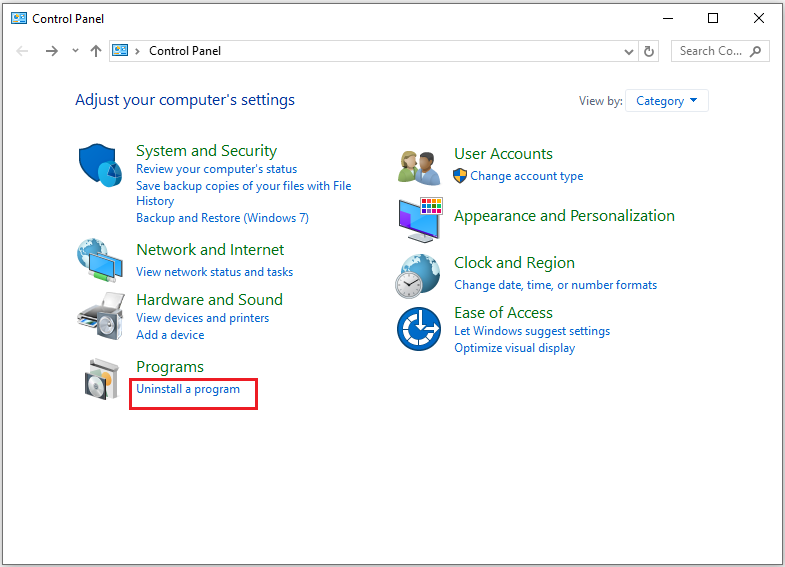Click Uninstall a program link
Screen dimensions: 785x567
(188, 389)
